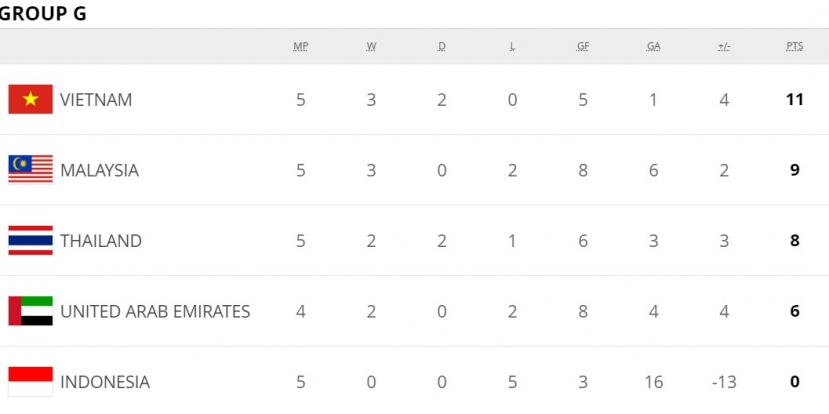This screenshot has height=414, width=829.
Task: Click the GF column header
Action: pos(583,47)
